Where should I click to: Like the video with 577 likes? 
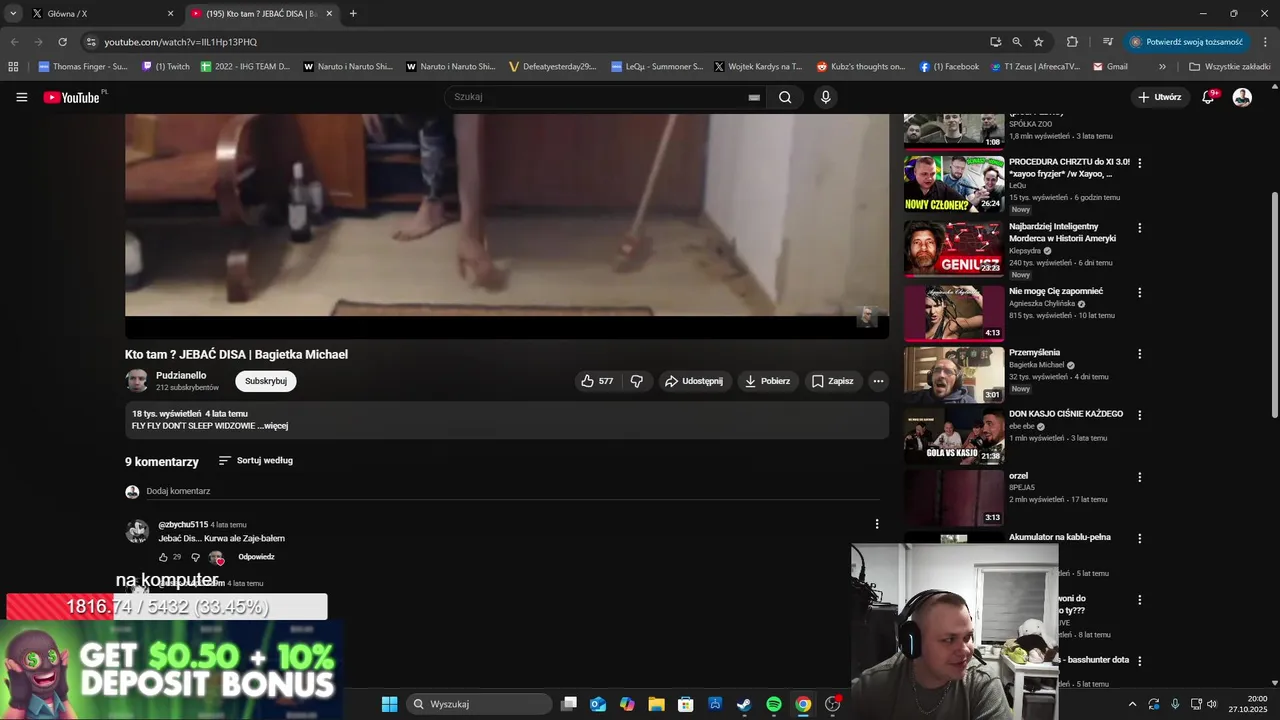tap(597, 381)
